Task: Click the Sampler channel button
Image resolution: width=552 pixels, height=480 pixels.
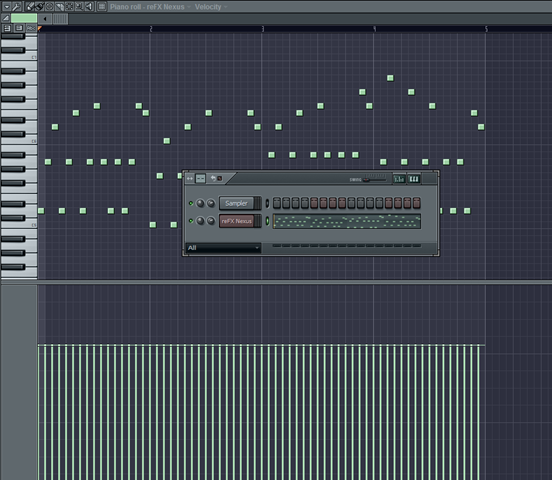Action: pos(236,203)
